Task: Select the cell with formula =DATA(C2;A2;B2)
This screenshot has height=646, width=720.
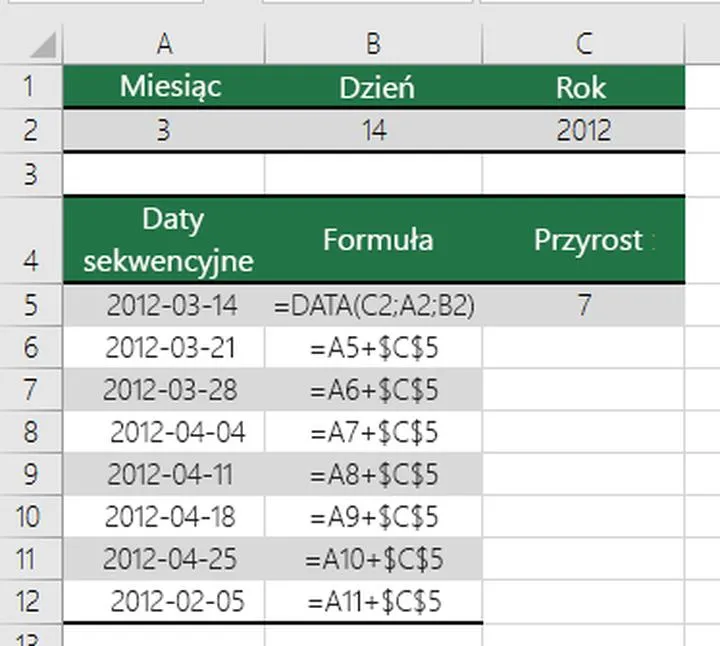Action: [373, 306]
